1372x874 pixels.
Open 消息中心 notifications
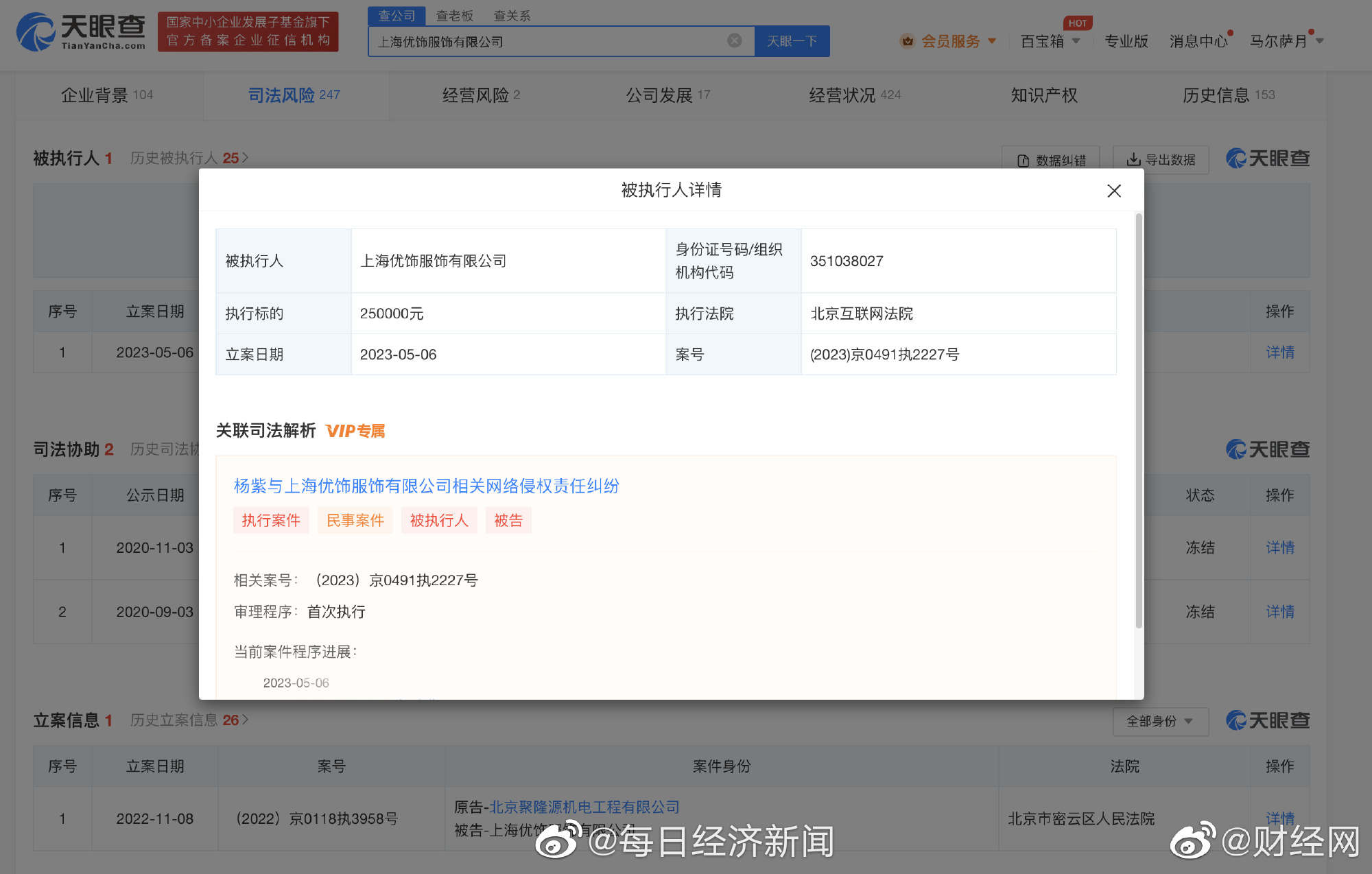(1198, 41)
